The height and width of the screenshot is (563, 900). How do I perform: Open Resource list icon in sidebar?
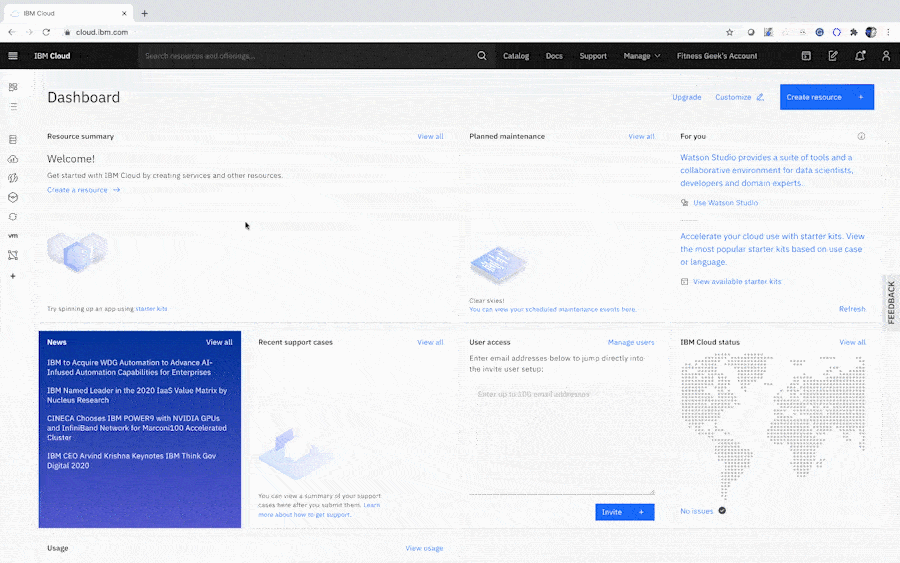pyautogui.click(x=13, y=107)
